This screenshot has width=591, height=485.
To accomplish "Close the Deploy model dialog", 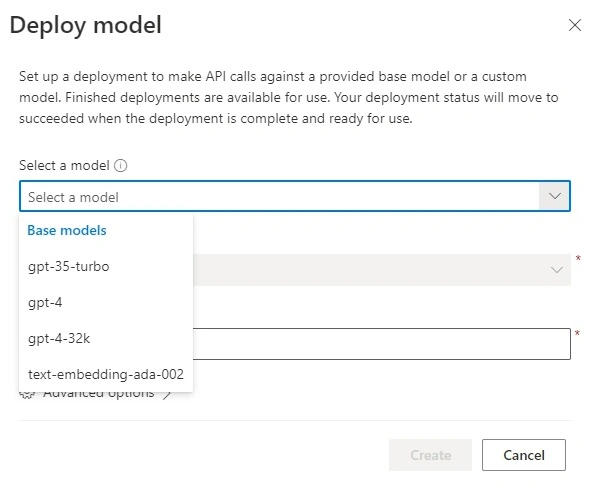I will pos(574,25).
